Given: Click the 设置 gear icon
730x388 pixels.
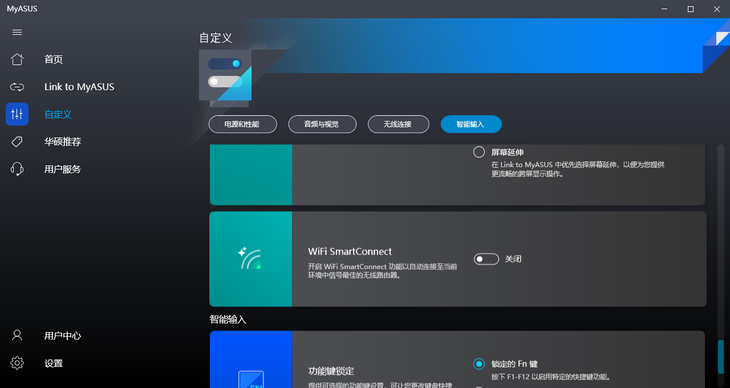Looking at the screenshot, I should point(17,363).
